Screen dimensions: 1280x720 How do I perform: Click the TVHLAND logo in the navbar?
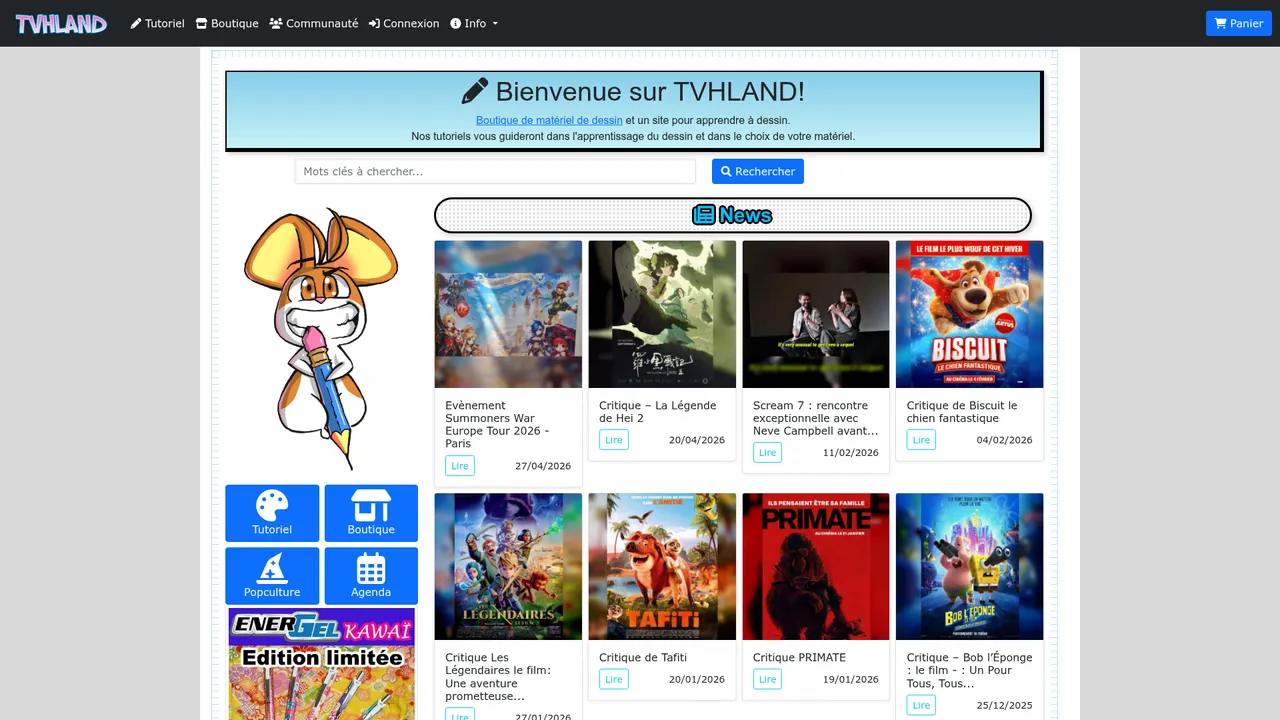61,23
